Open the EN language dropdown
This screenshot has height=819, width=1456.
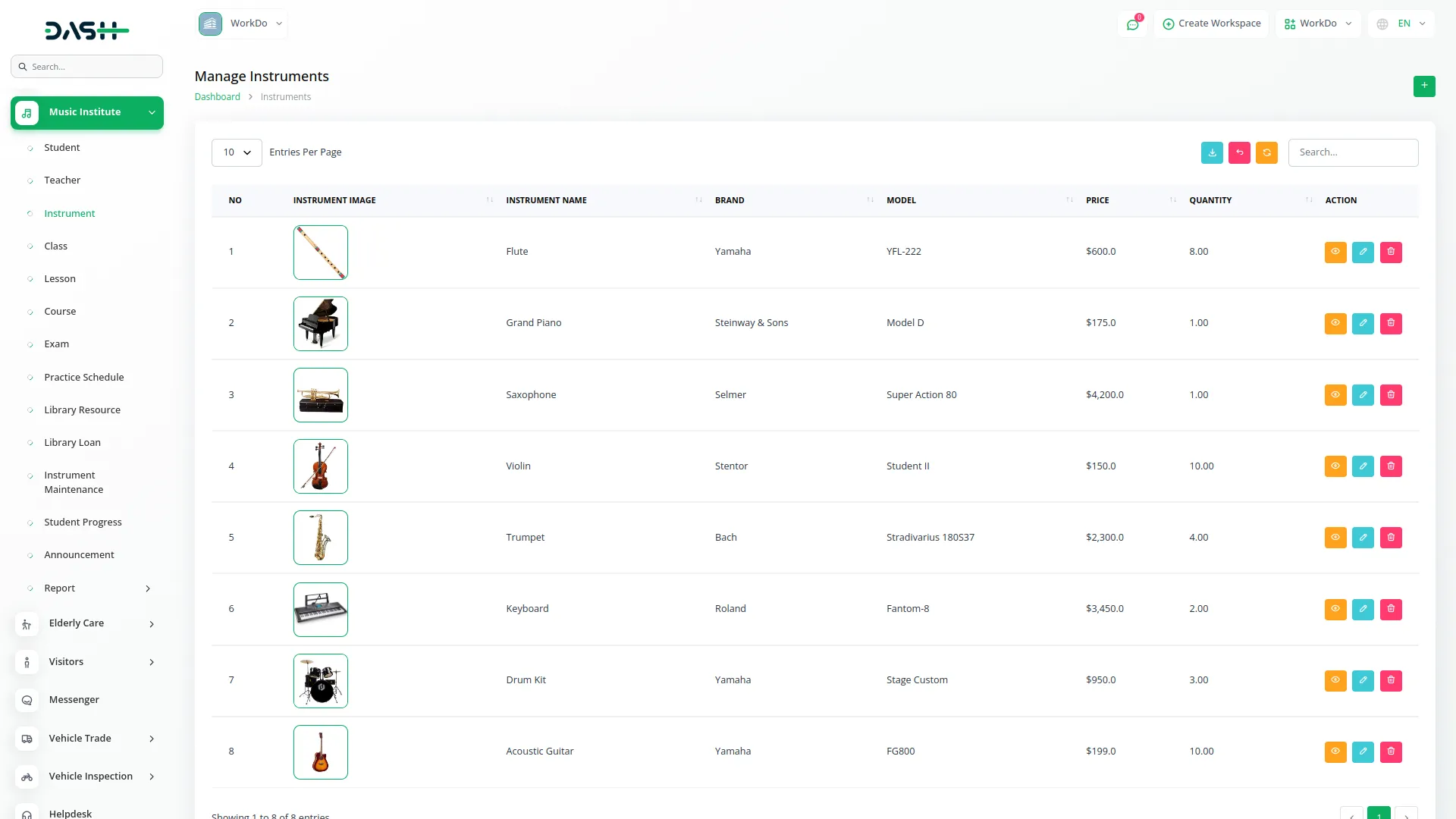pos(1401,24)
